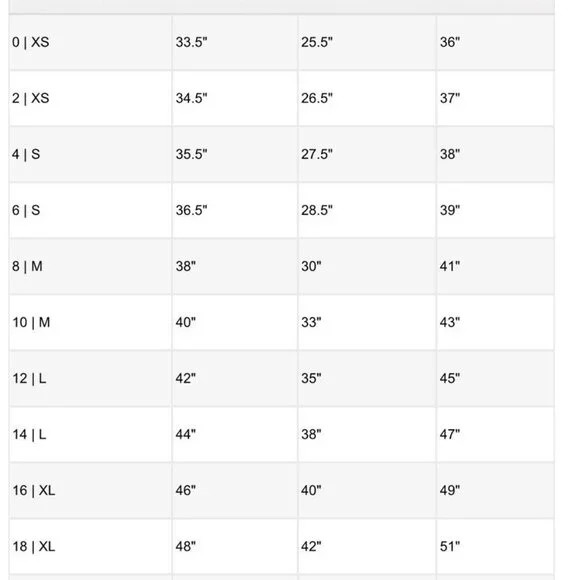Click the 6 | S size cell
The height and width of the screenshot is (580, 580).
(90, 210)
